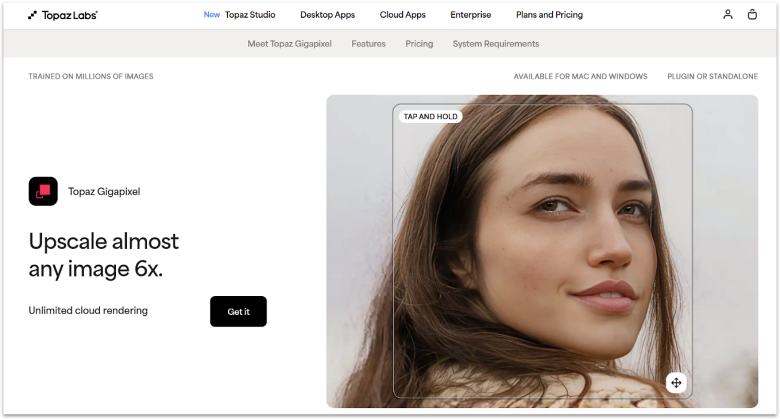Click the TAP AND HOLD label
Screen dimensions: 780x419
point(430,116)
